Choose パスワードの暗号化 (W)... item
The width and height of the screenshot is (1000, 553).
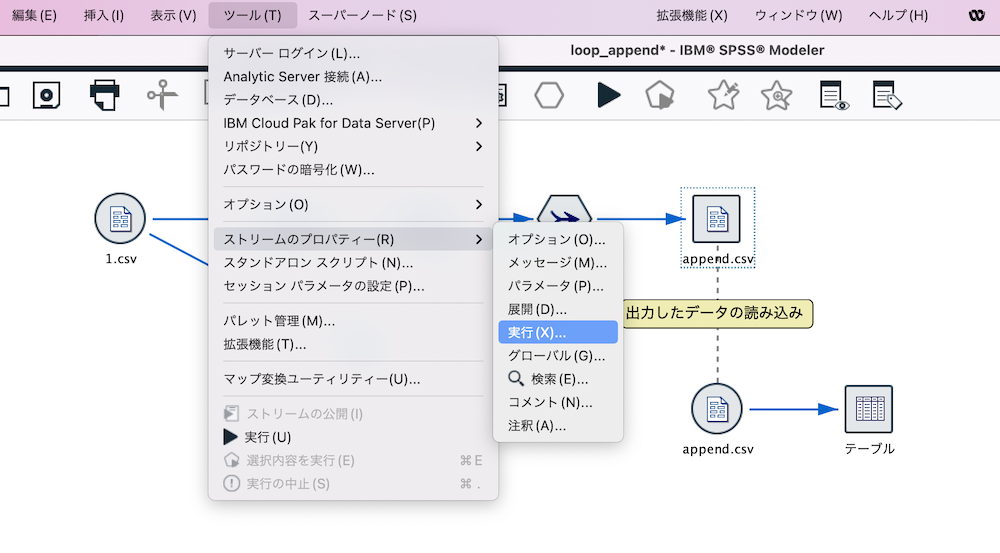point(353,170)
